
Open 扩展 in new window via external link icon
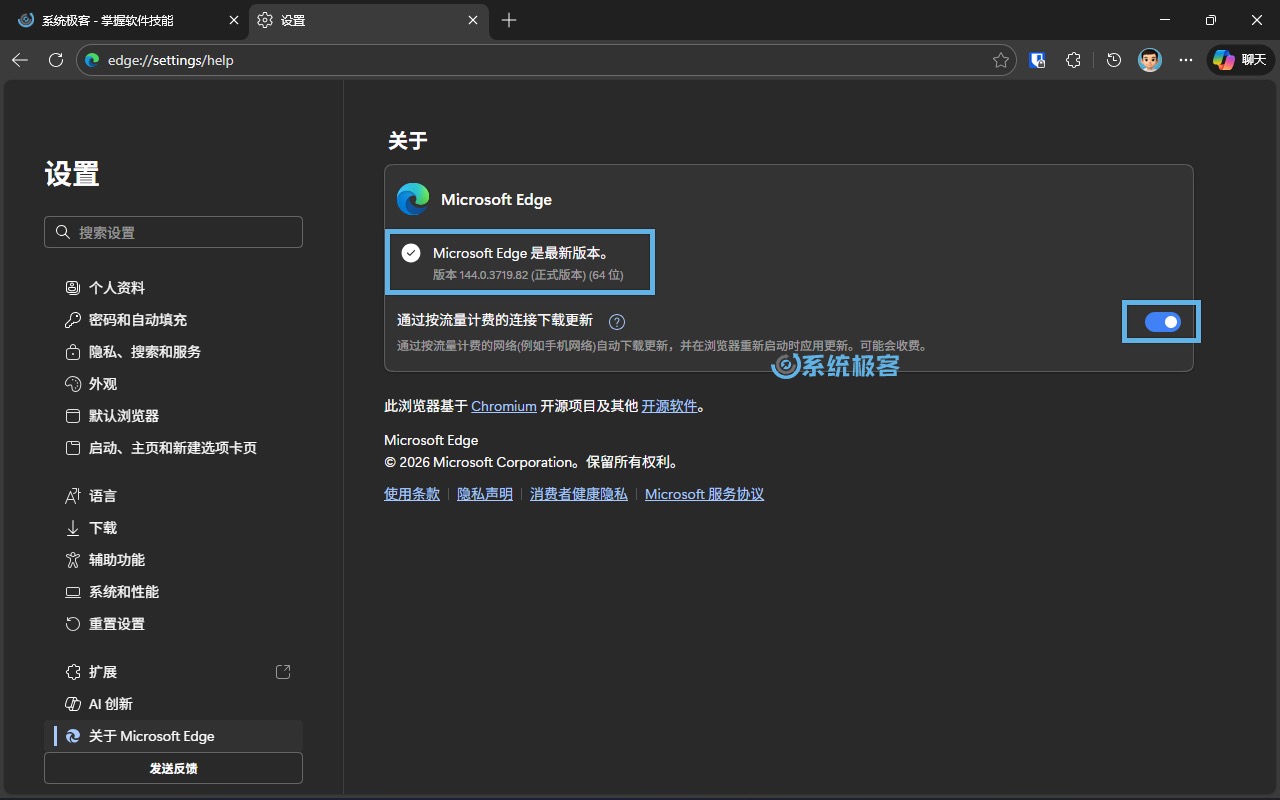click(283, 671)
